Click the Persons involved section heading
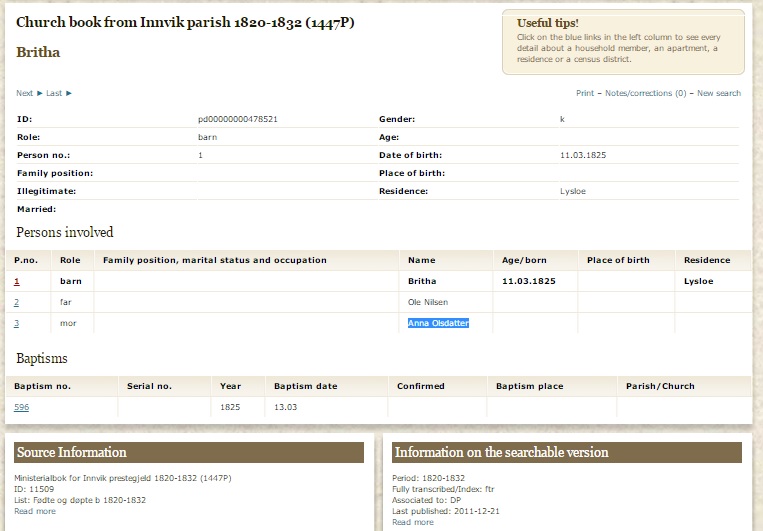The image size is (763, 531). coord(65,232)
